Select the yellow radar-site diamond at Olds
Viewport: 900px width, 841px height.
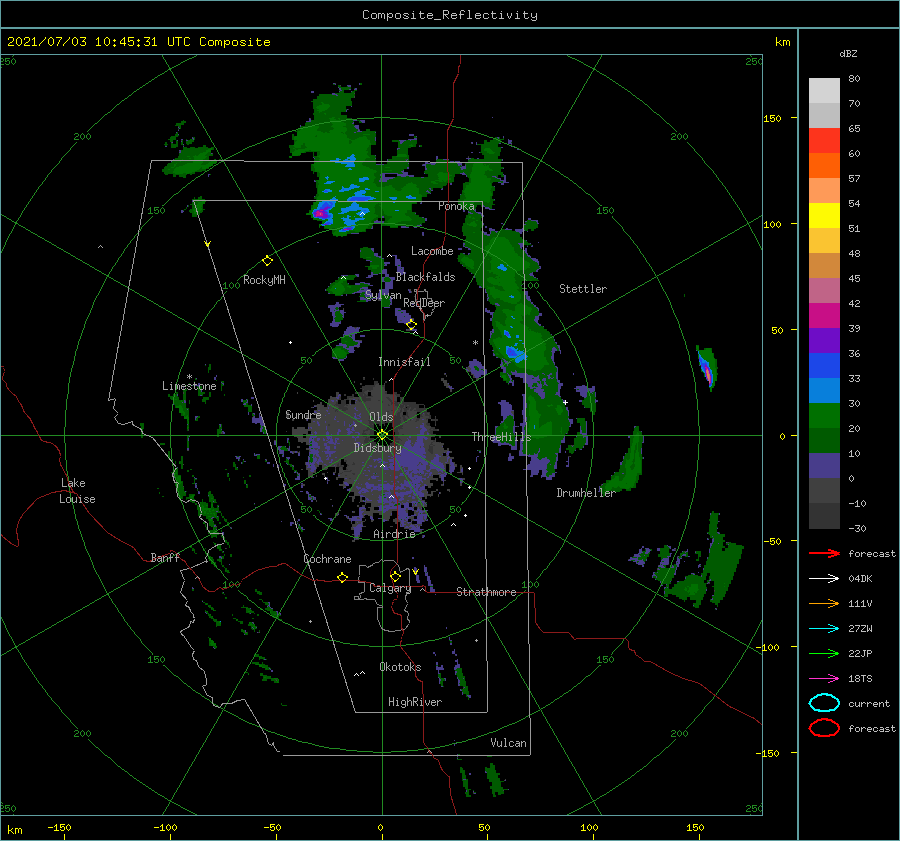tap(382, 435)
